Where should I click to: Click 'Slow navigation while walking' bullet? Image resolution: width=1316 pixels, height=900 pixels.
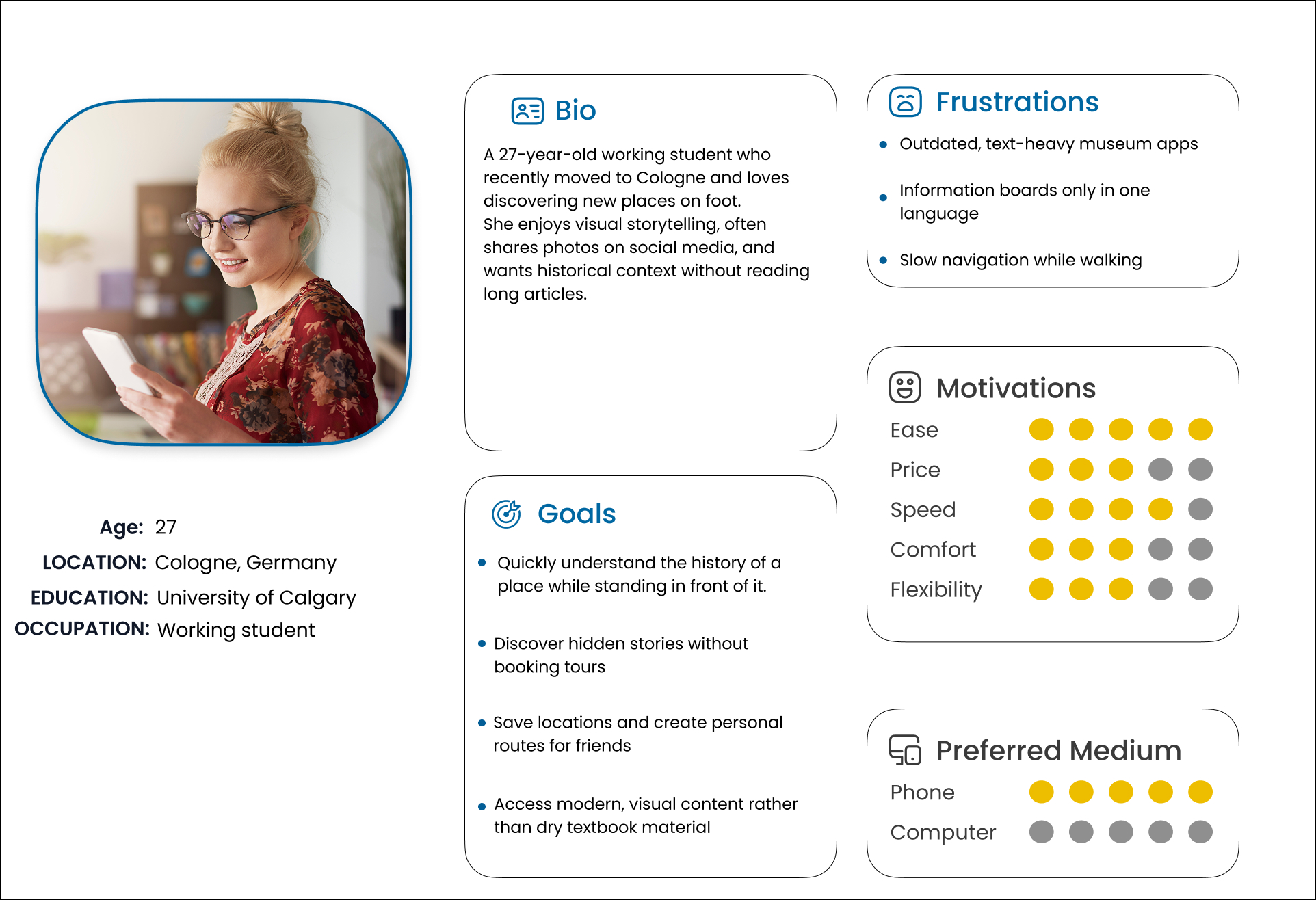[x=1021, y=260]
